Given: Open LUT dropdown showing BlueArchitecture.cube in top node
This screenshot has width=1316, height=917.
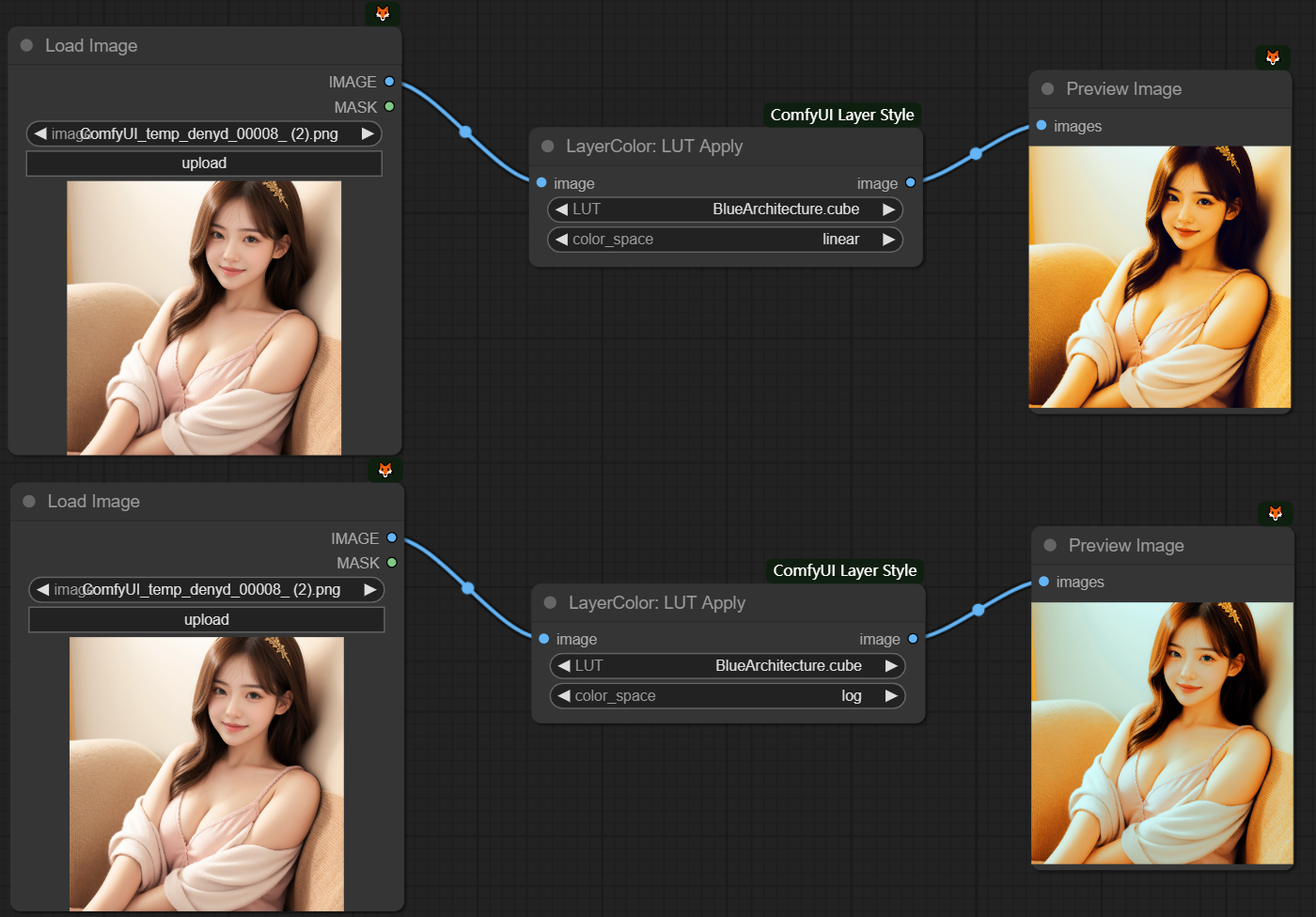Looking at the screenshot, I should coord(725,210).
